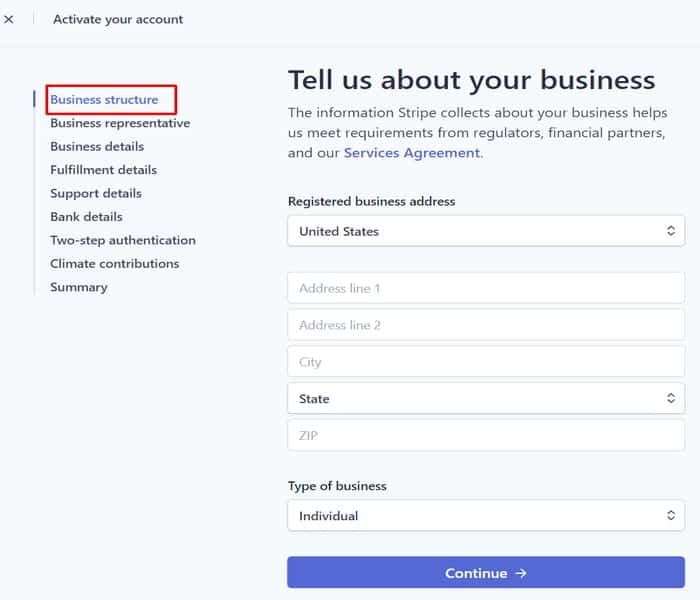Image resolution: width=700 pixels, height=600 pixels.
Task: Open Bank details step
Action: (x=86, y=217)
